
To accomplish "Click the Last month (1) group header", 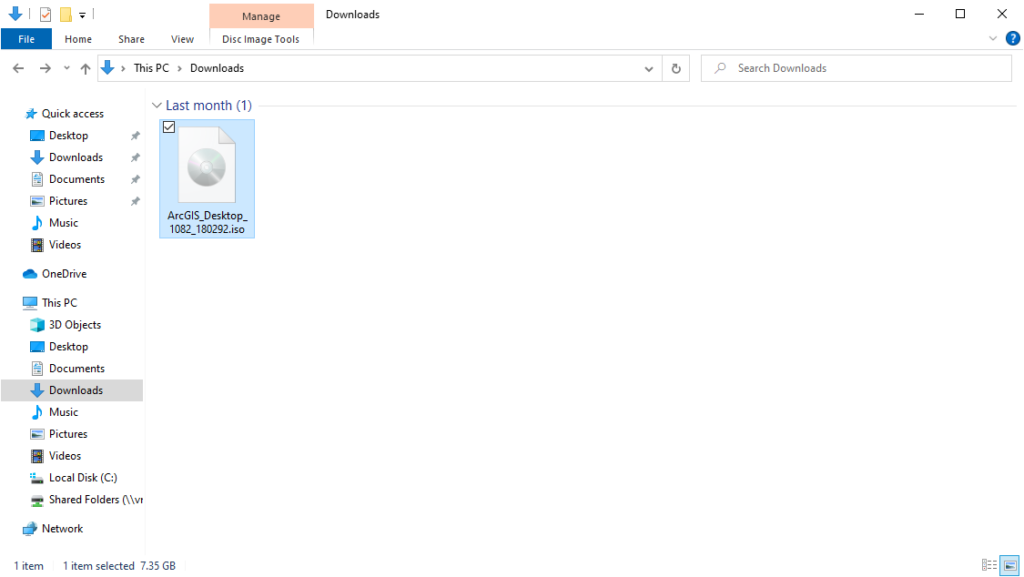I will tap(208, 105).
